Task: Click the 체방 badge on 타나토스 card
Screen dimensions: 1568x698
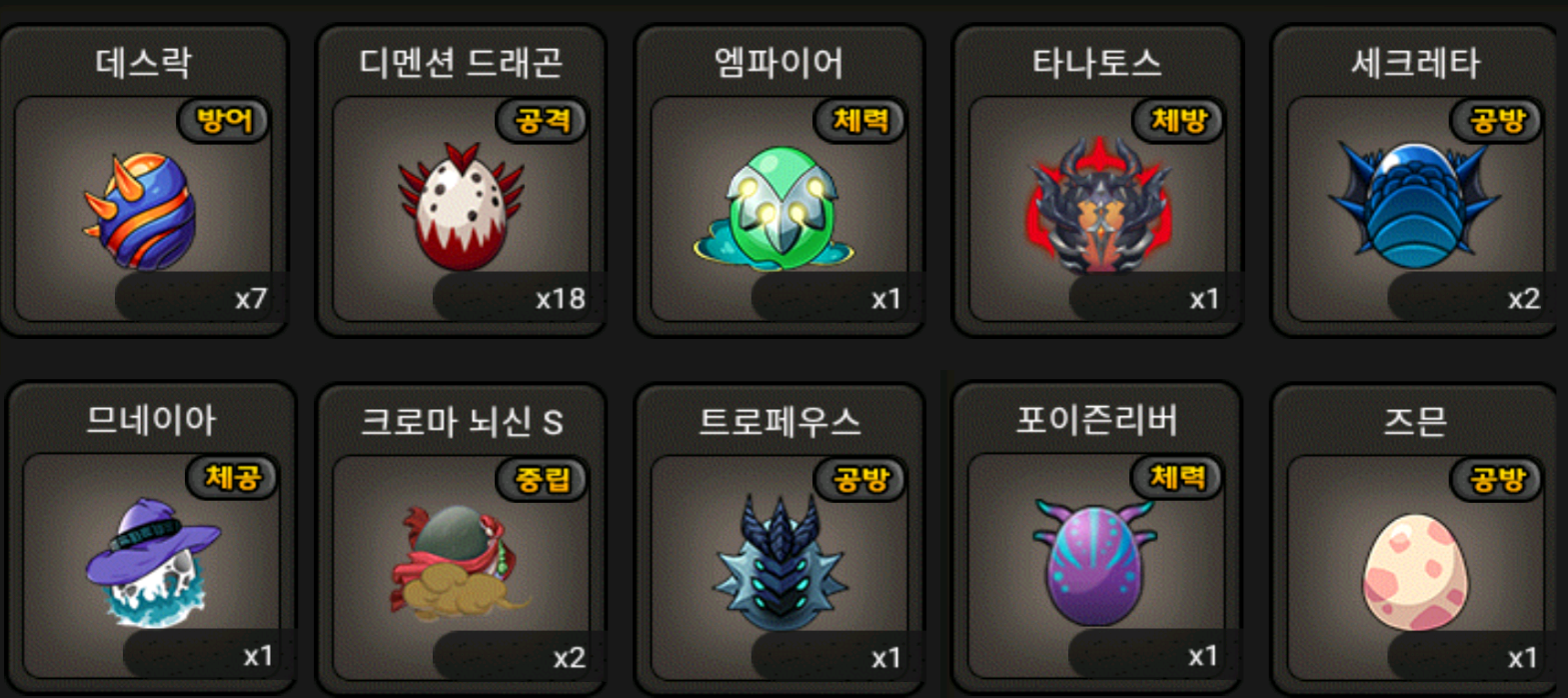Action: (x=1179, y=121)
